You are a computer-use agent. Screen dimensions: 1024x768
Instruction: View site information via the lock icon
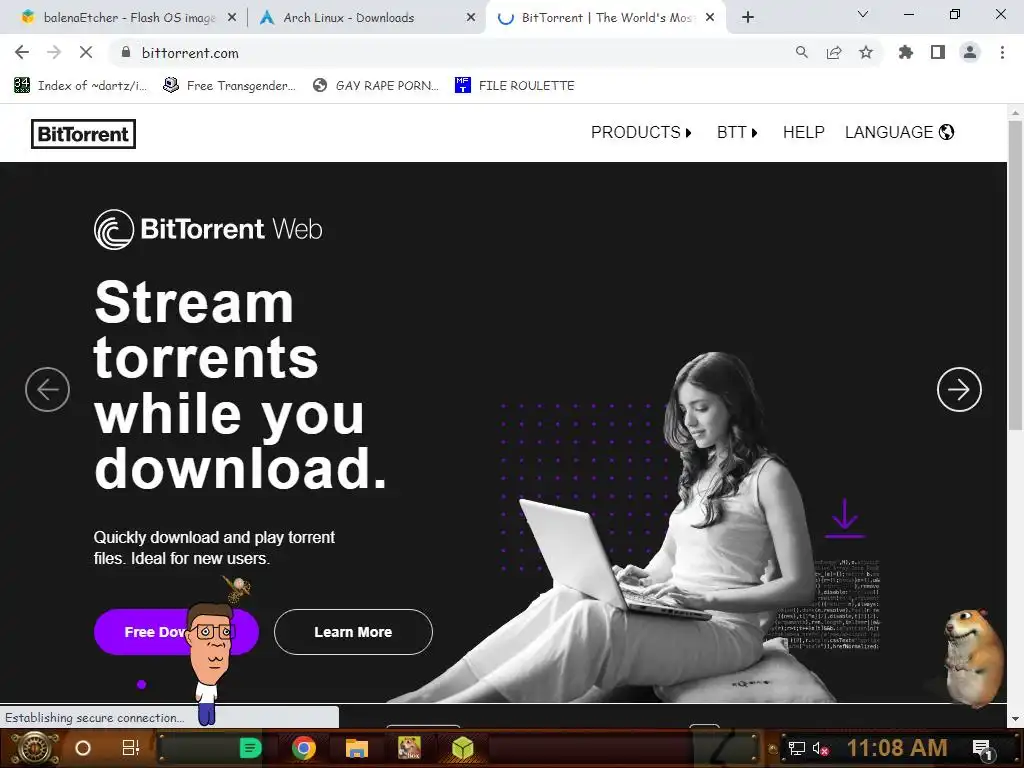point(126,52)
